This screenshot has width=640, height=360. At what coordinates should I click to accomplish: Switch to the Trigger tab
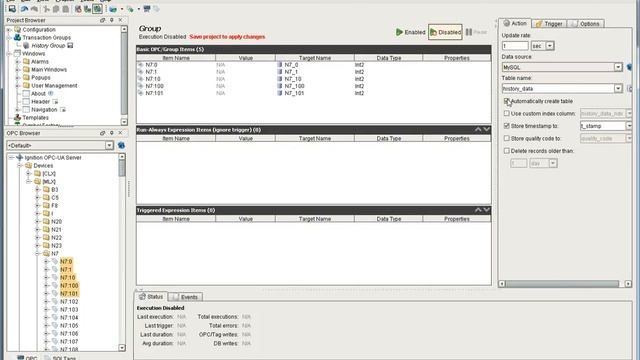(549, 24)
